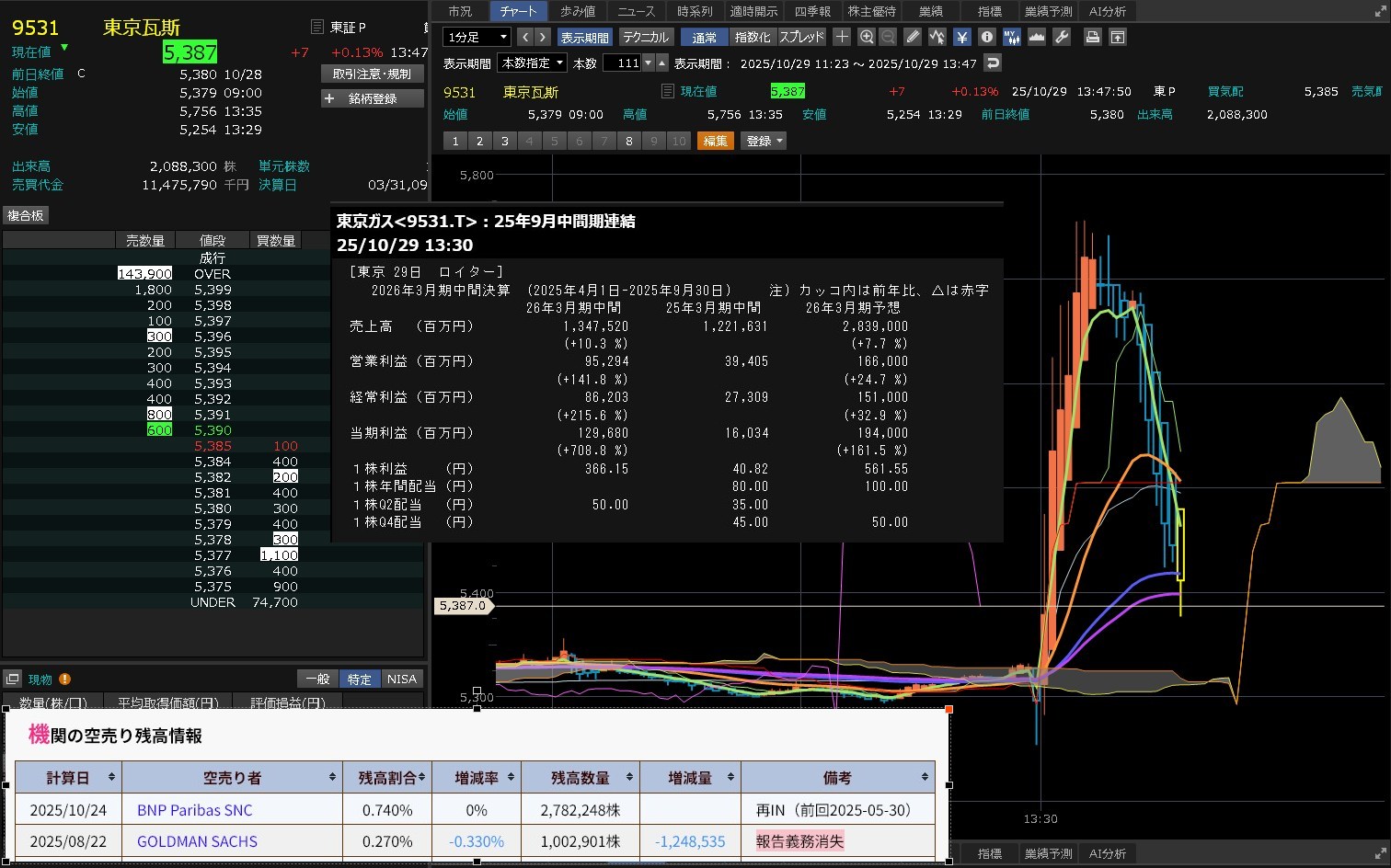Select the 特定 account type toggle

tap(359, 679)
